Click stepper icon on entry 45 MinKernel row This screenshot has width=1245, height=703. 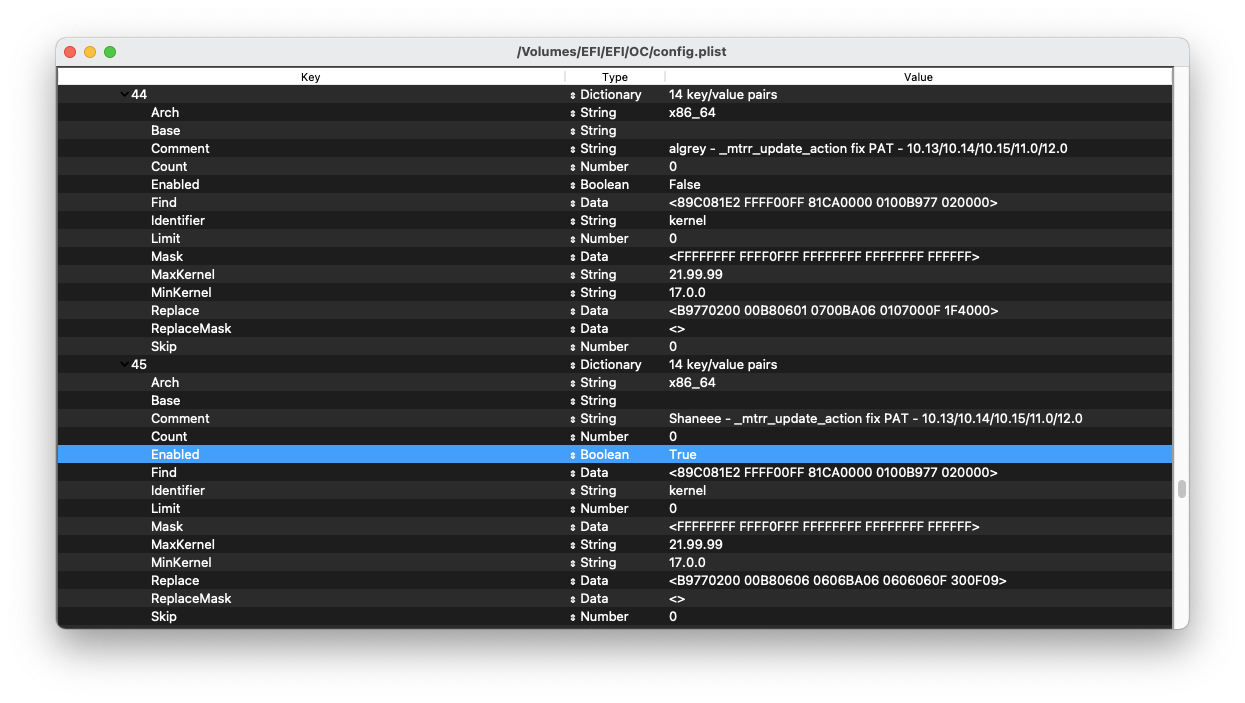tap(573, 563)
